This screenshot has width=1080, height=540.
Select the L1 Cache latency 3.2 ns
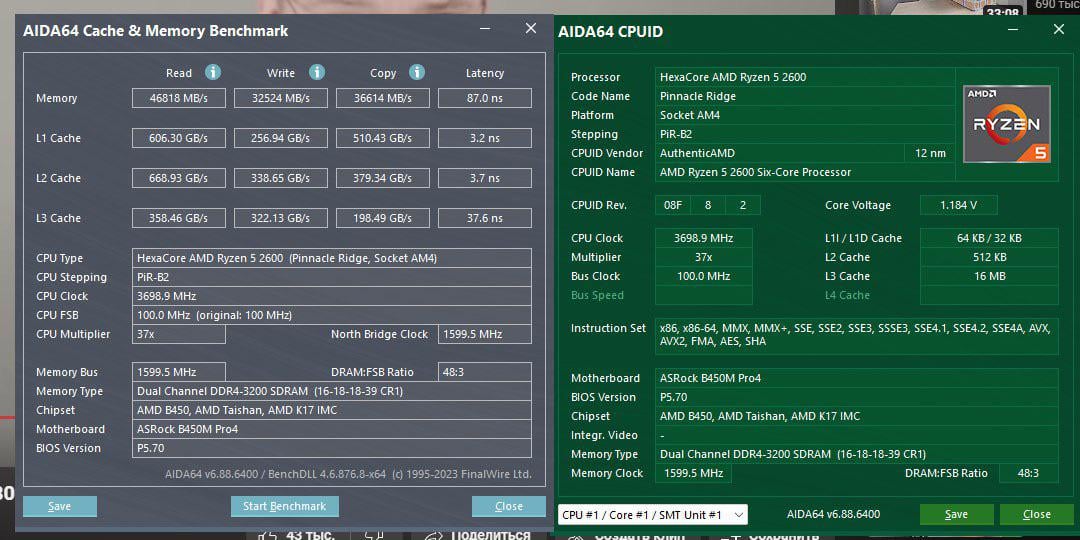tap(484, 138)
